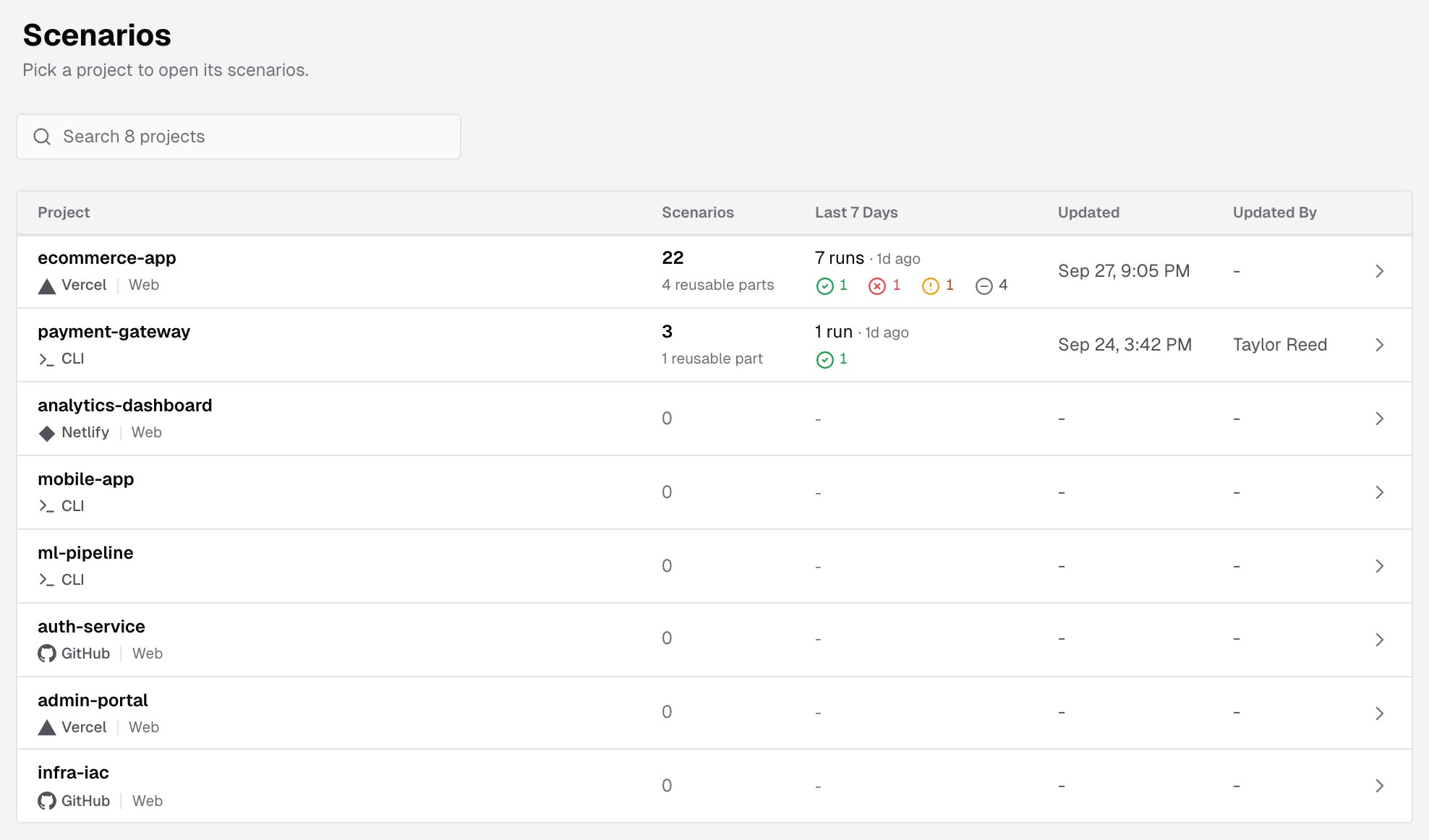Click the Scenarios column header
The image size is (1429, 840).
[x=698, y=213]
